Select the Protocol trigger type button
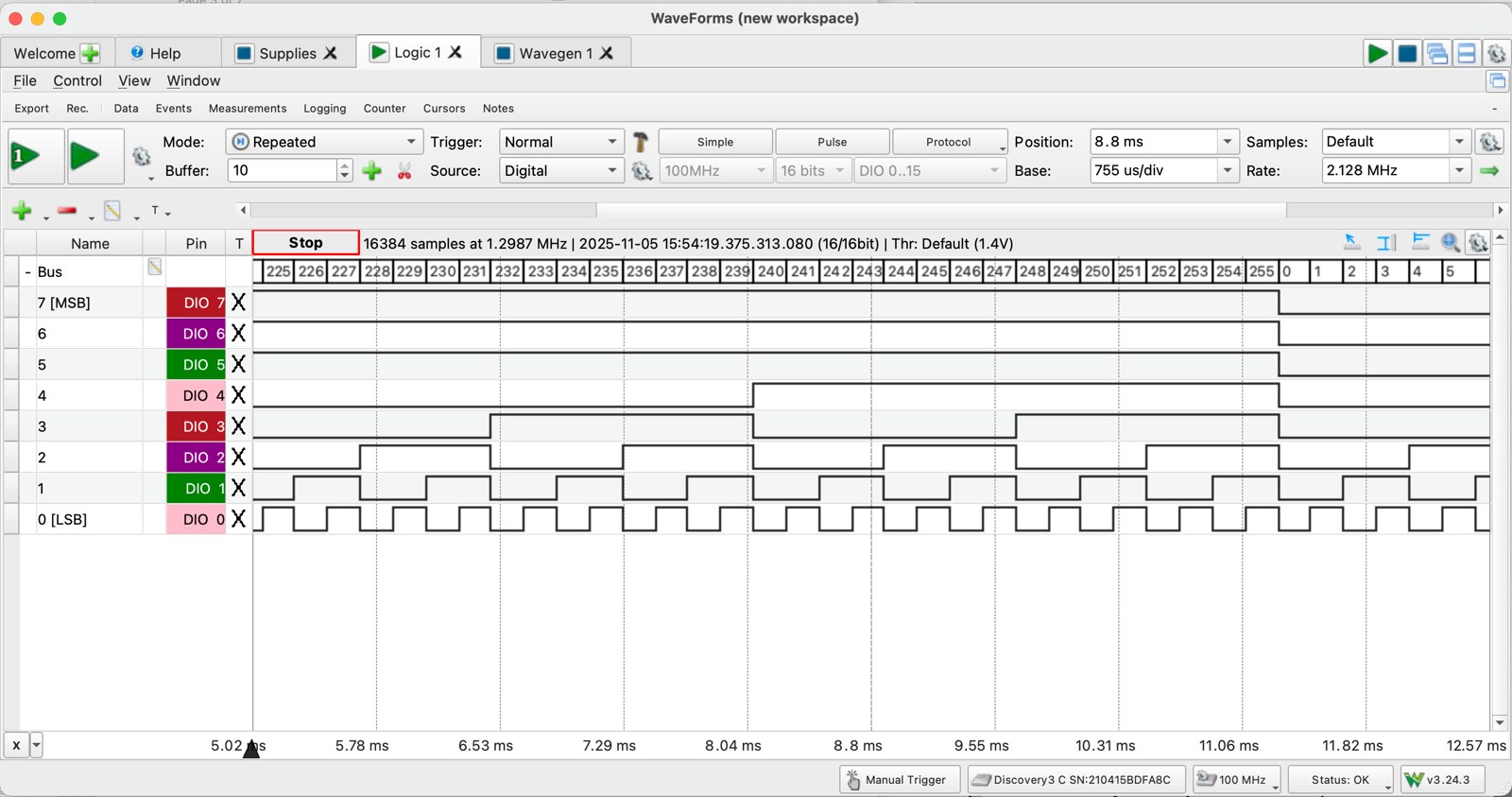 [x=949, y=142]
